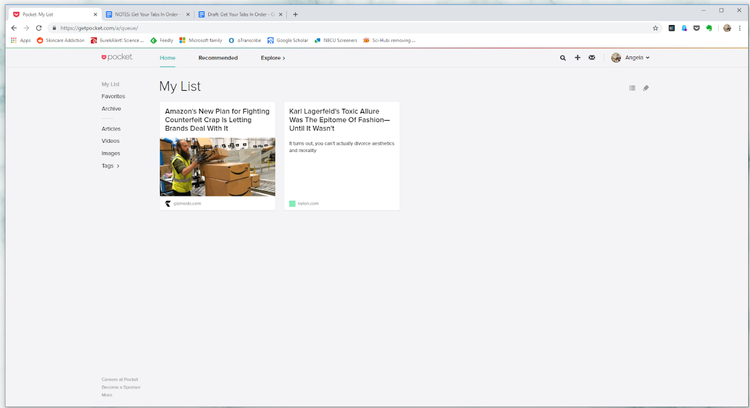750x408 pixels.
Task: Open NBCU Screeners bookmark
Action: 336,41
